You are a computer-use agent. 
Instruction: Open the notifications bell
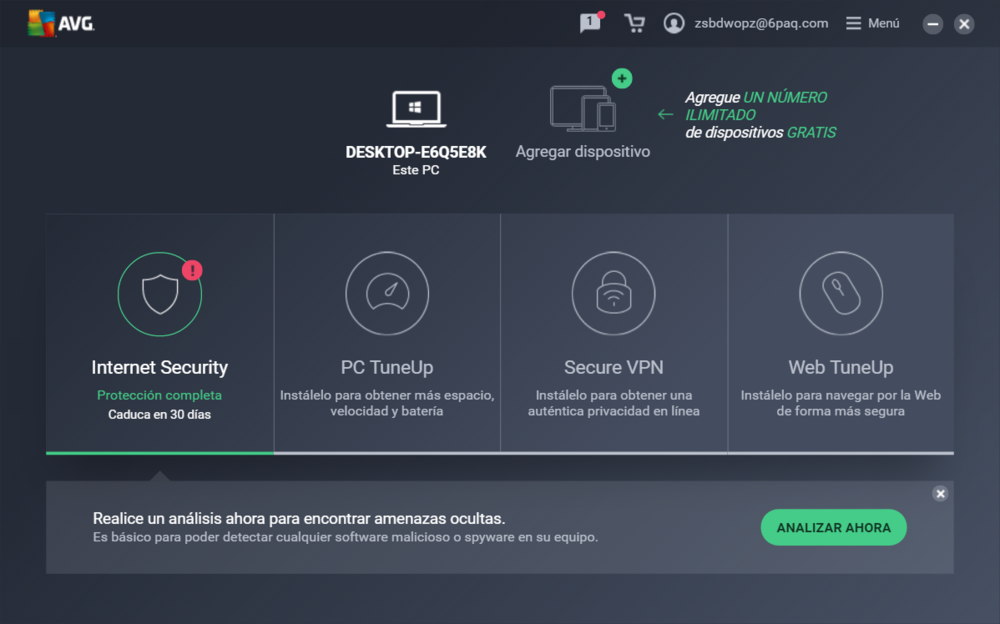(x=589, y=22)
